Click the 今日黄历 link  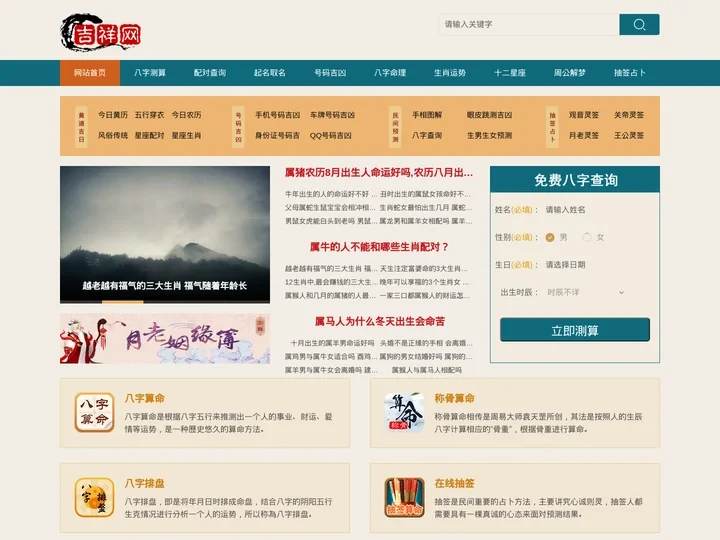click(112, 115)
